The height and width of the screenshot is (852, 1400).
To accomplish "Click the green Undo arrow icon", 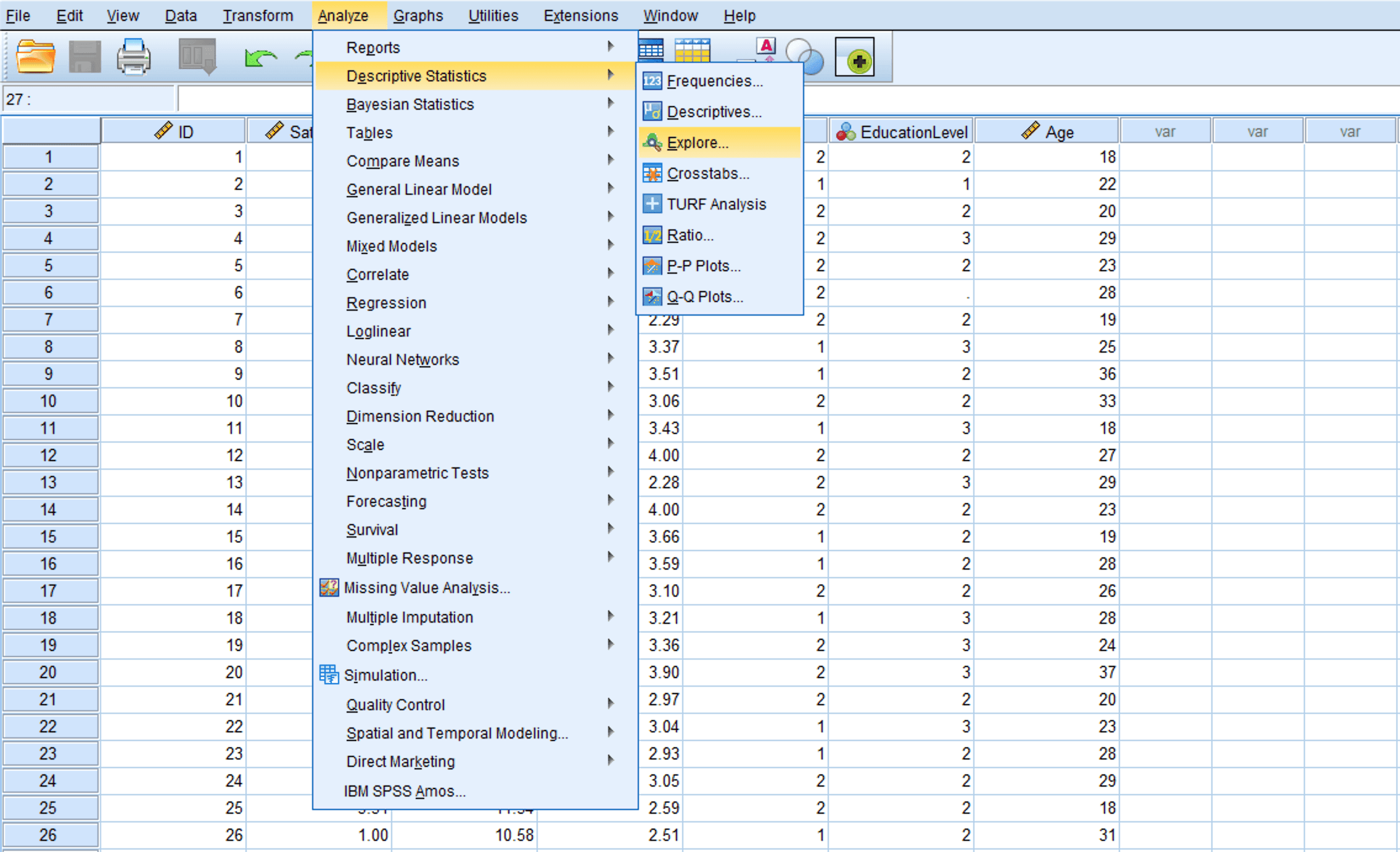I will 260,59.
